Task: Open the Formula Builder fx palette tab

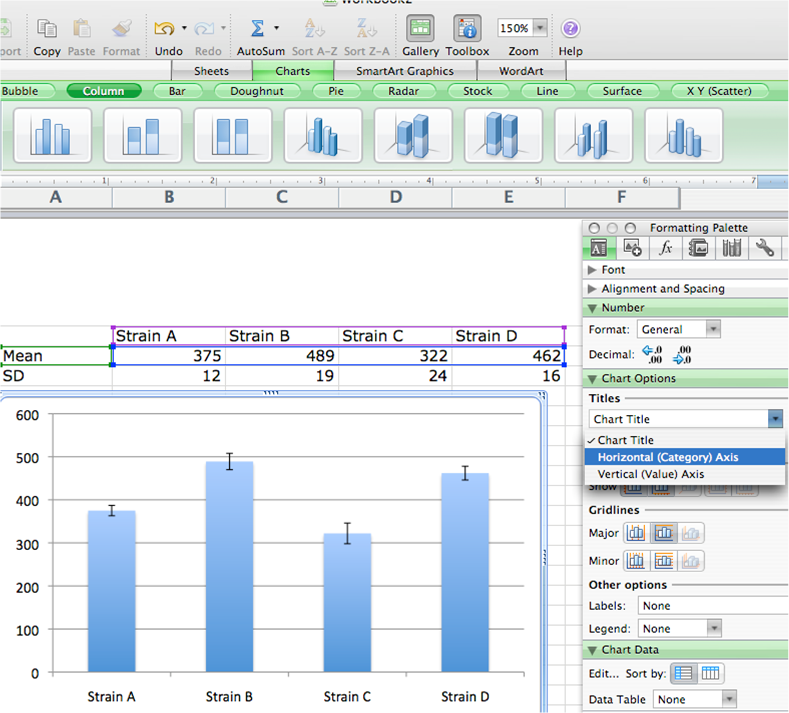Action: point(665,248)
